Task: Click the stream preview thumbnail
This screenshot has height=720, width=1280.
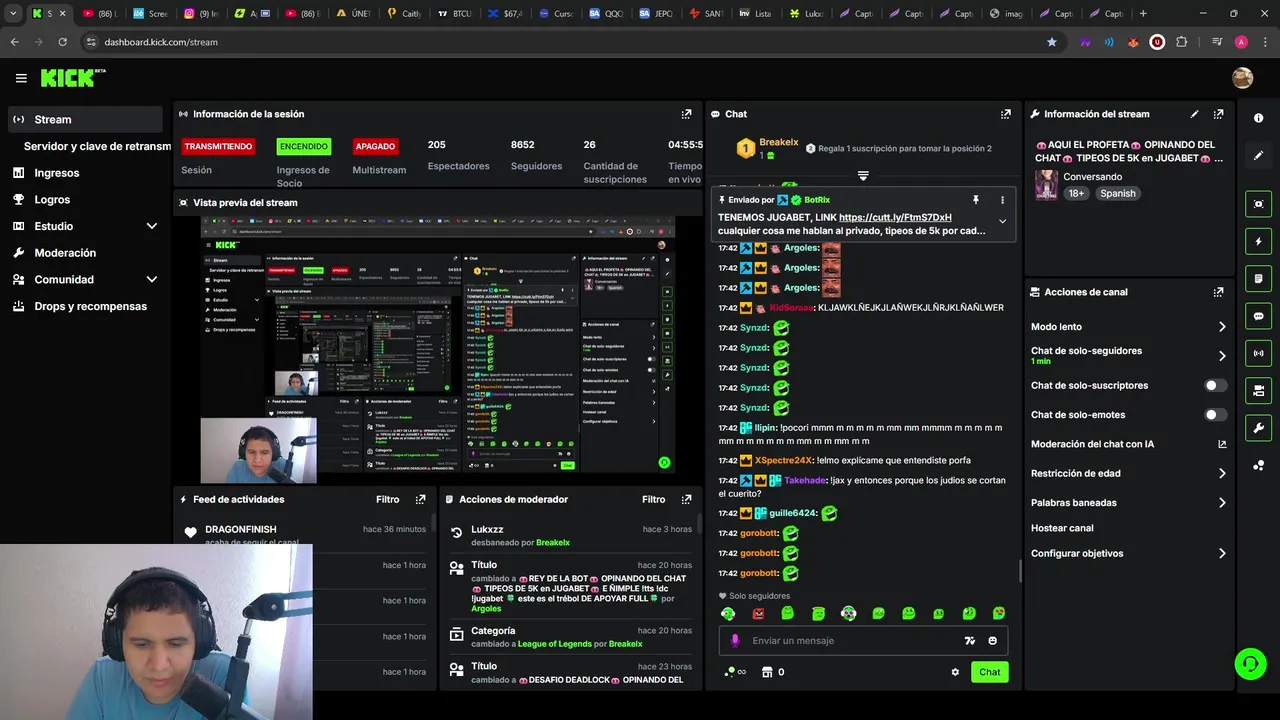Action: (x=438, y=349)
